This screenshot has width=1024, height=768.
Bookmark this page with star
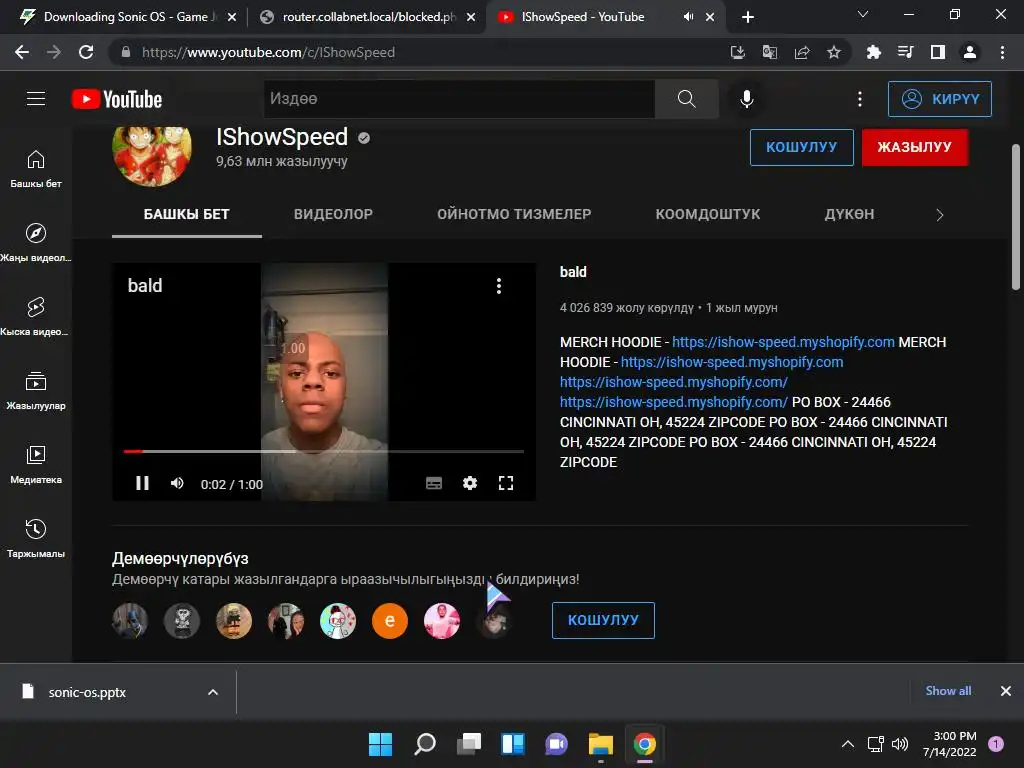pyautogui.click(x=834, y=52)
